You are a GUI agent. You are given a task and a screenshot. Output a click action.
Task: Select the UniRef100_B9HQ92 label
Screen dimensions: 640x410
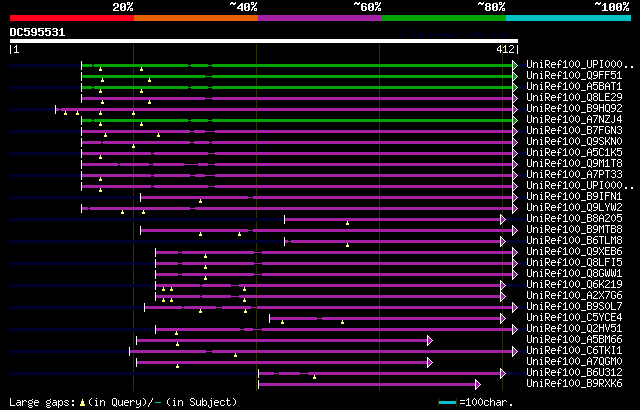tap(574, 109)
